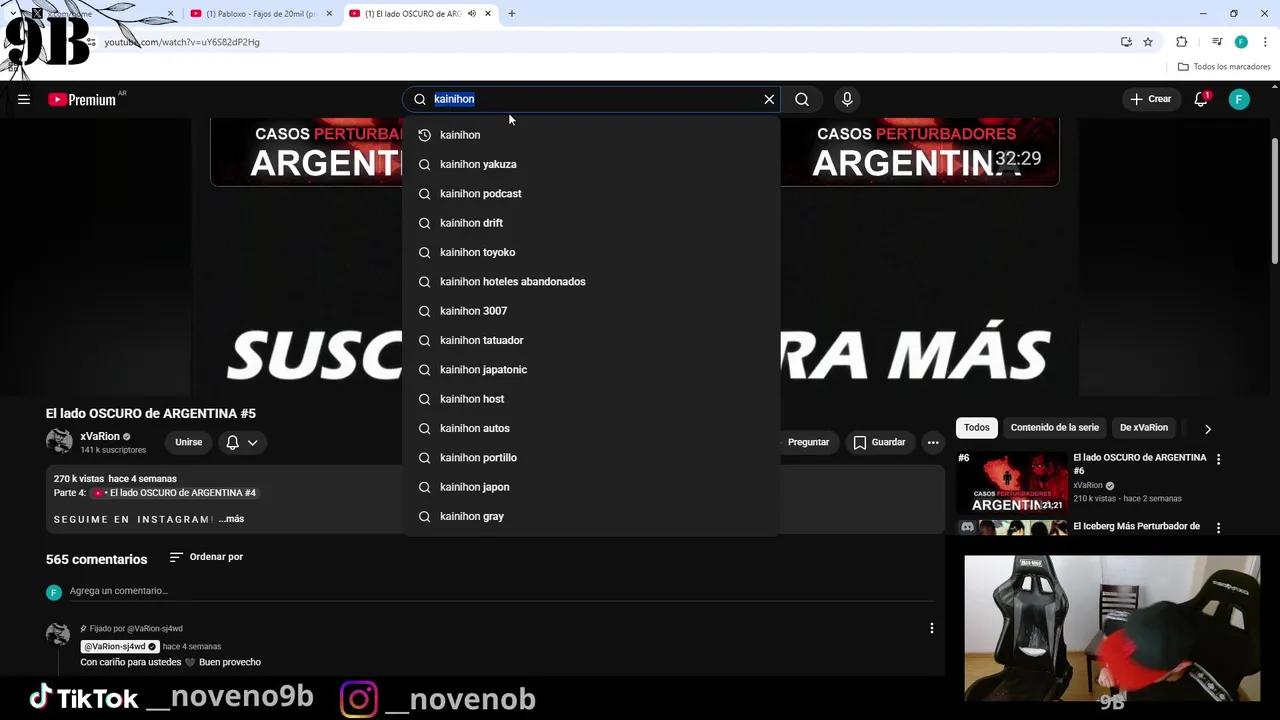Switch to the Pabloxo browser tab

260,14
